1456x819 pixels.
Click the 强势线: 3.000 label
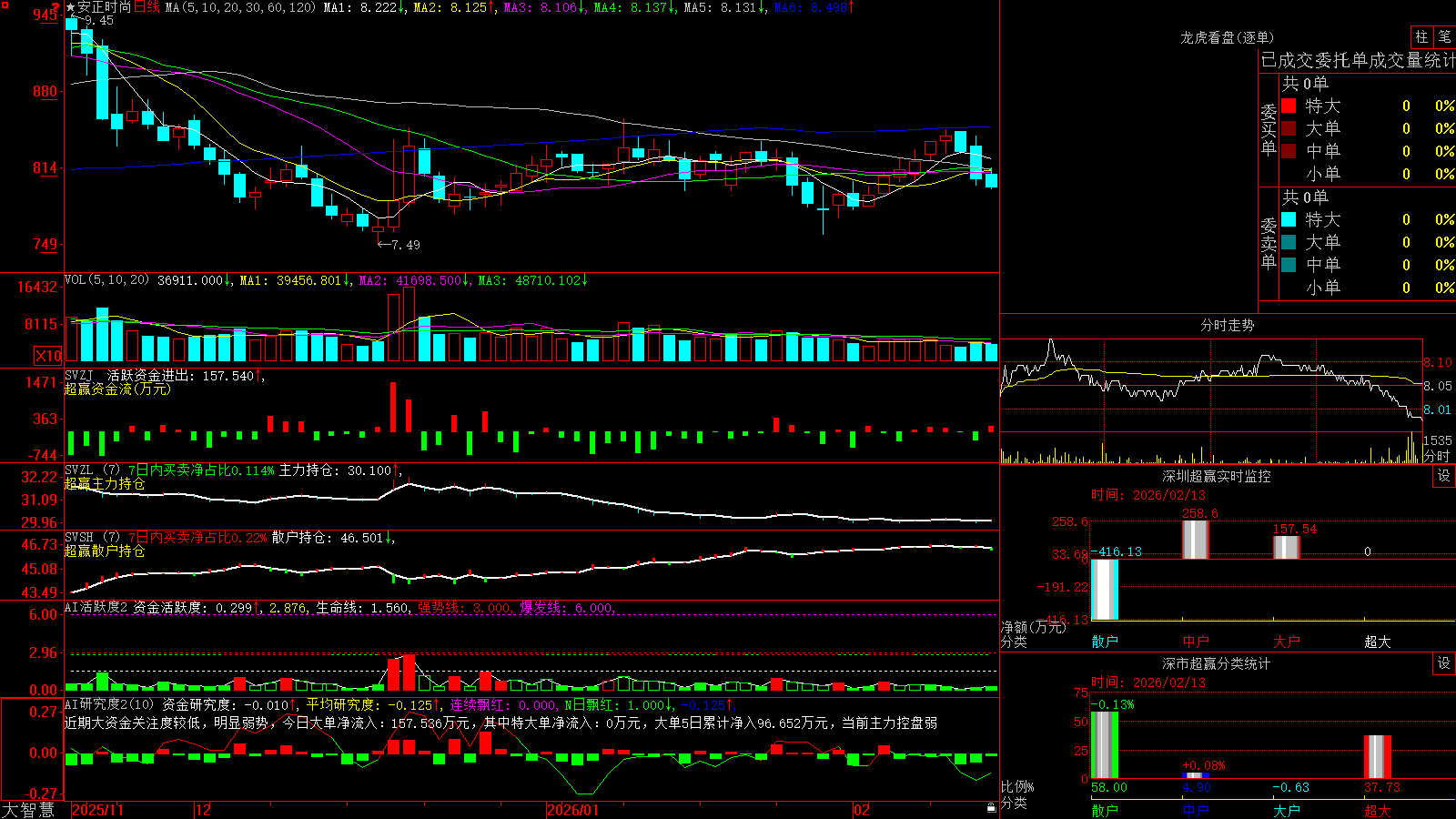[464, 607]
